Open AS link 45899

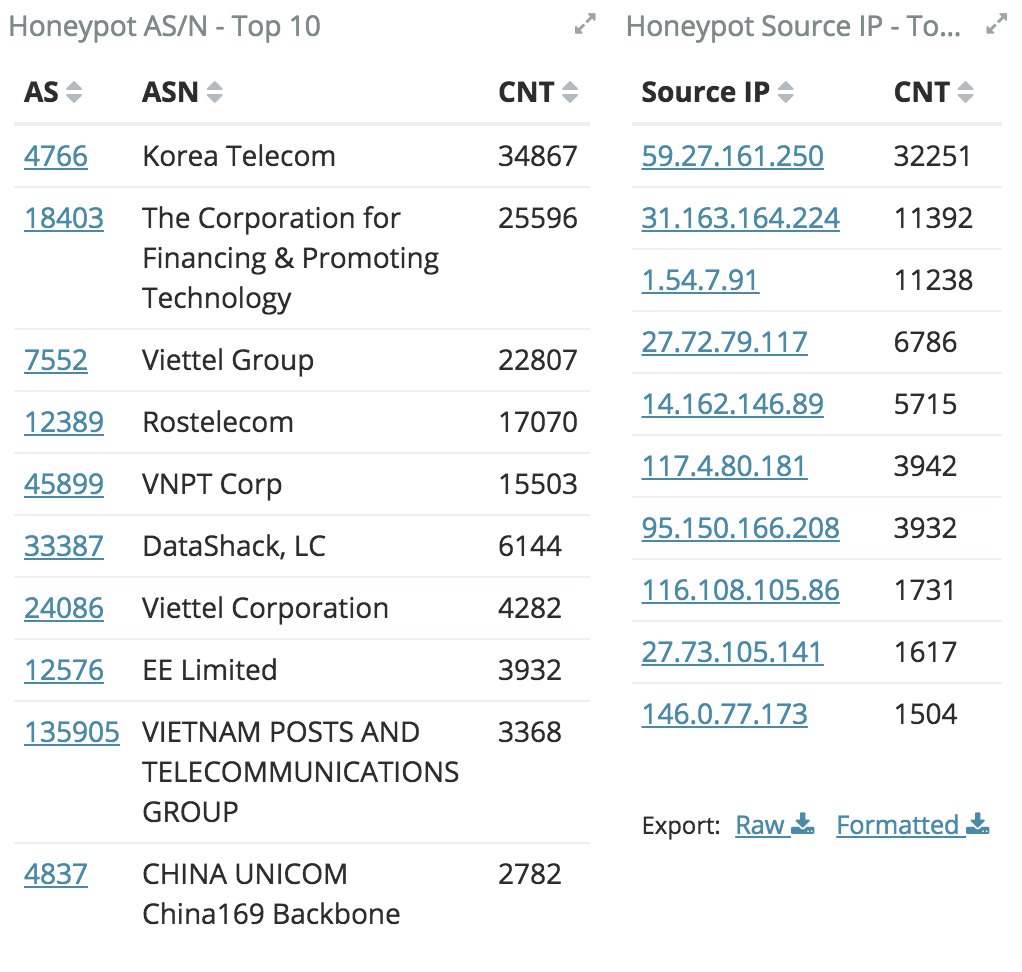click(x=64, y=484)
